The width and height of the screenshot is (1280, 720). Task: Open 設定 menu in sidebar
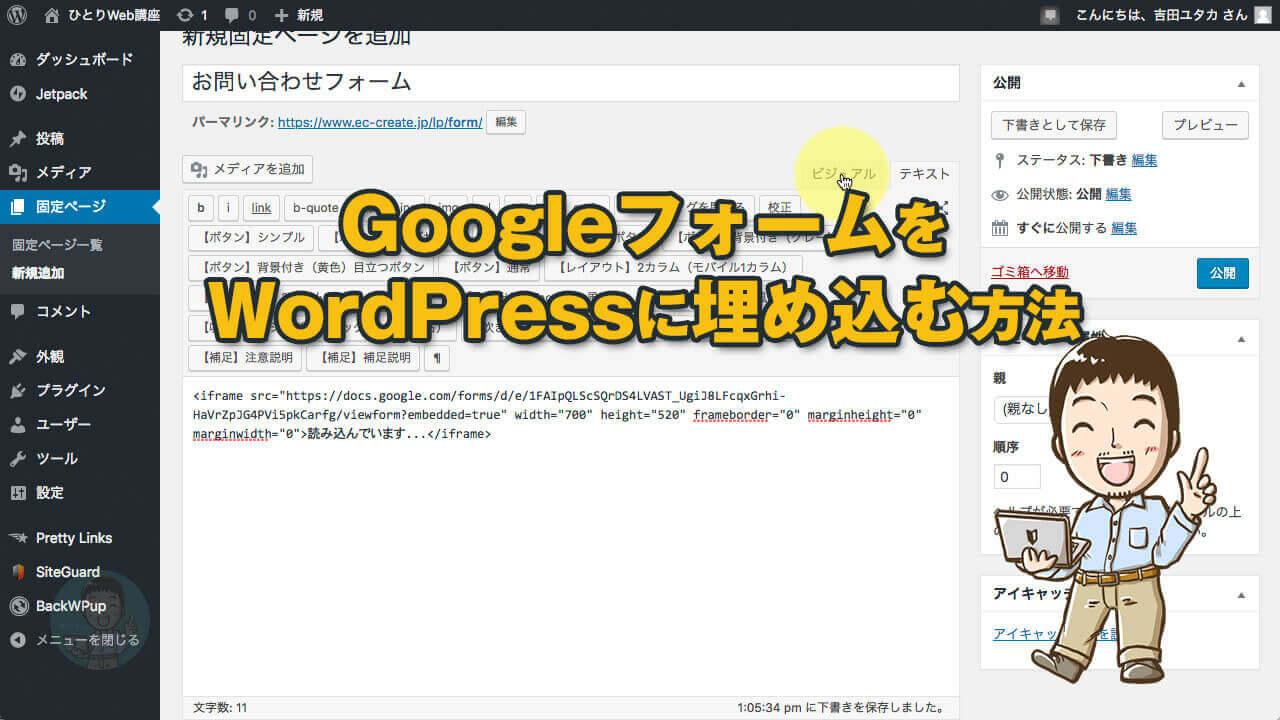(80, 492)
